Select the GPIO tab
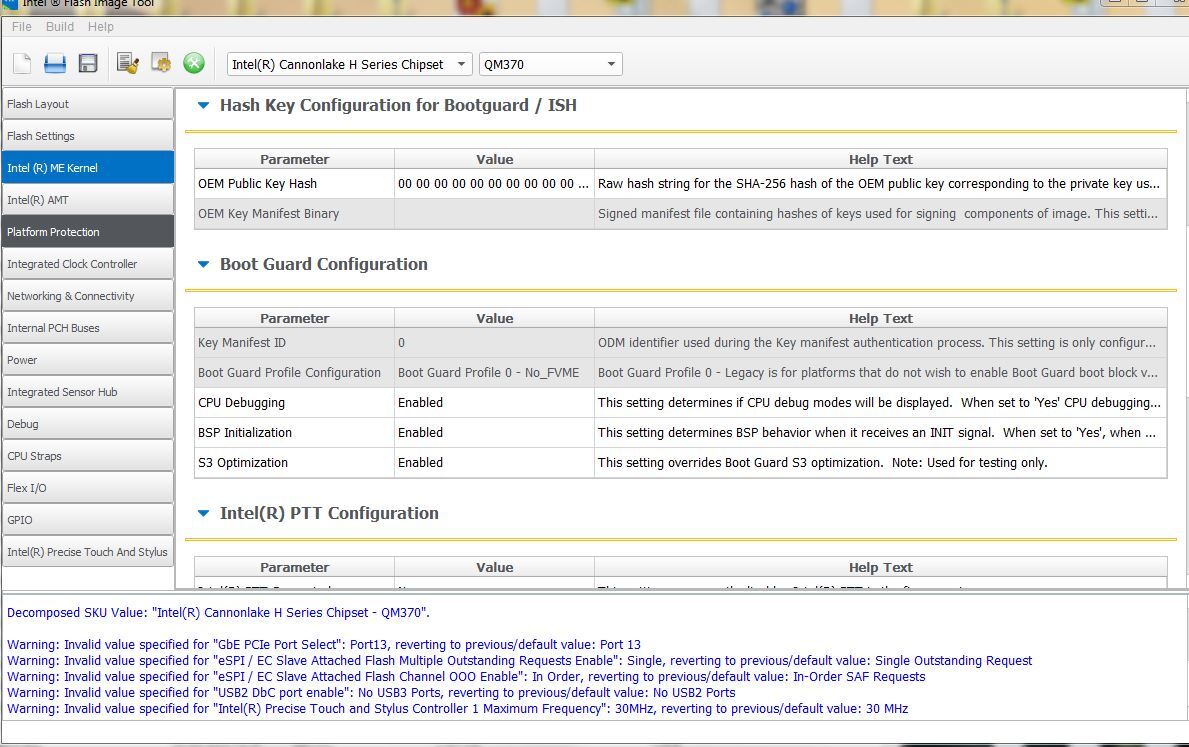This screenshot has width=1189, height=747. [88, 520]
